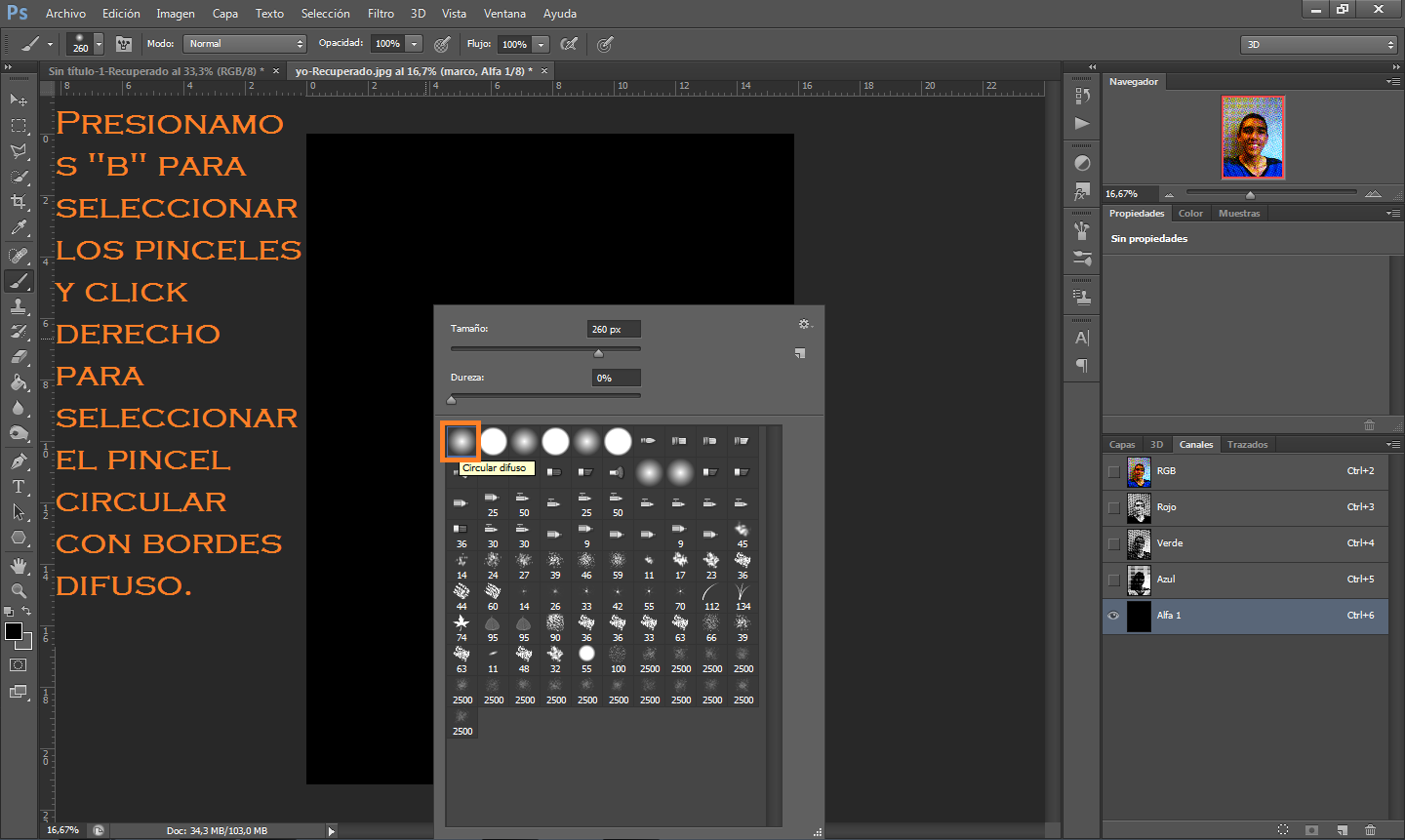The height and width of the screenshot is (840, 1405).
Task: Toggle pressure for size button
Action: click(605, 44)
